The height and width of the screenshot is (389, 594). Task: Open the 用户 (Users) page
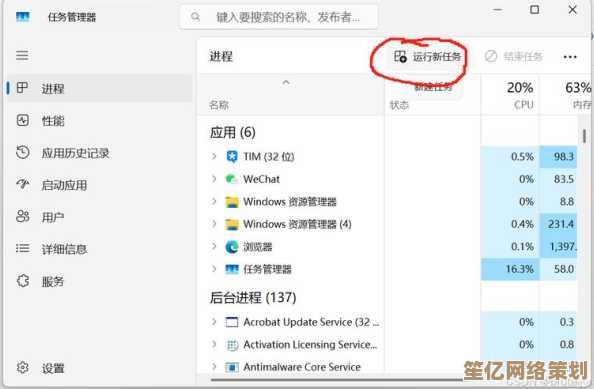(x=53, y=217)
